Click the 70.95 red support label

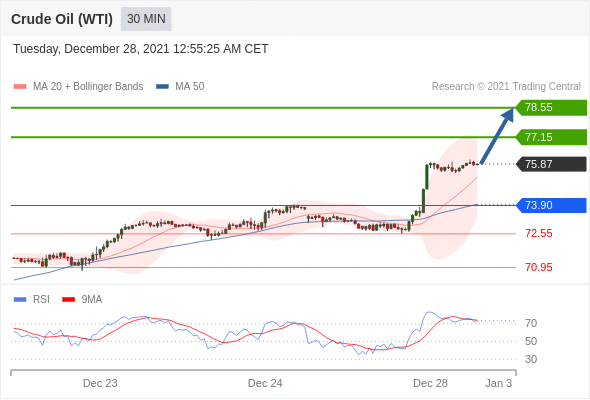[x=538, y=267]
